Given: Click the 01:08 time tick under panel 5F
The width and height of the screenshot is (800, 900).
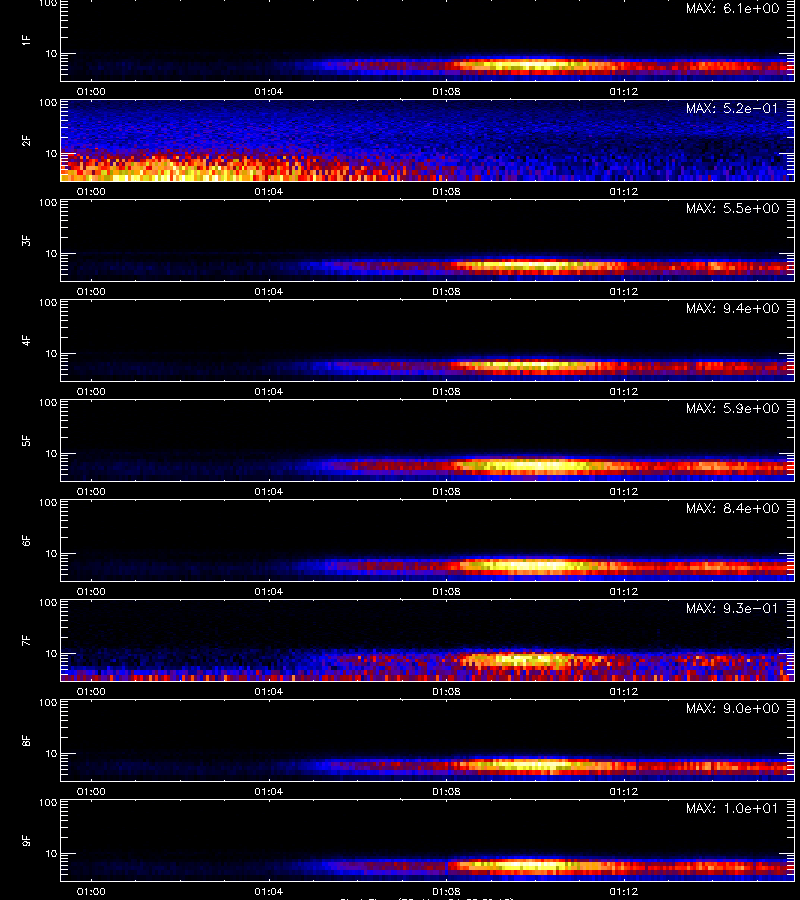Looking at the screenshot, I should pyautogui.click(x=446, y=491).
